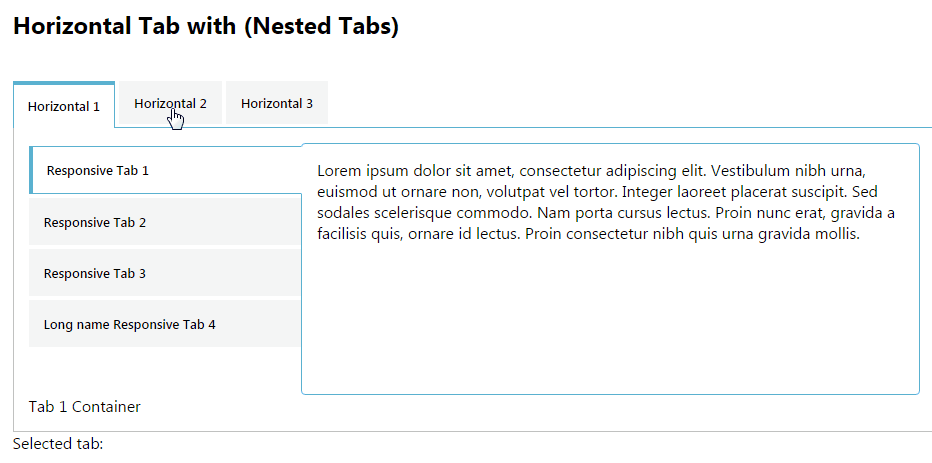Click the words (Nested Tabs) in the heading
The image size is (932, 463).
point(321,26)
